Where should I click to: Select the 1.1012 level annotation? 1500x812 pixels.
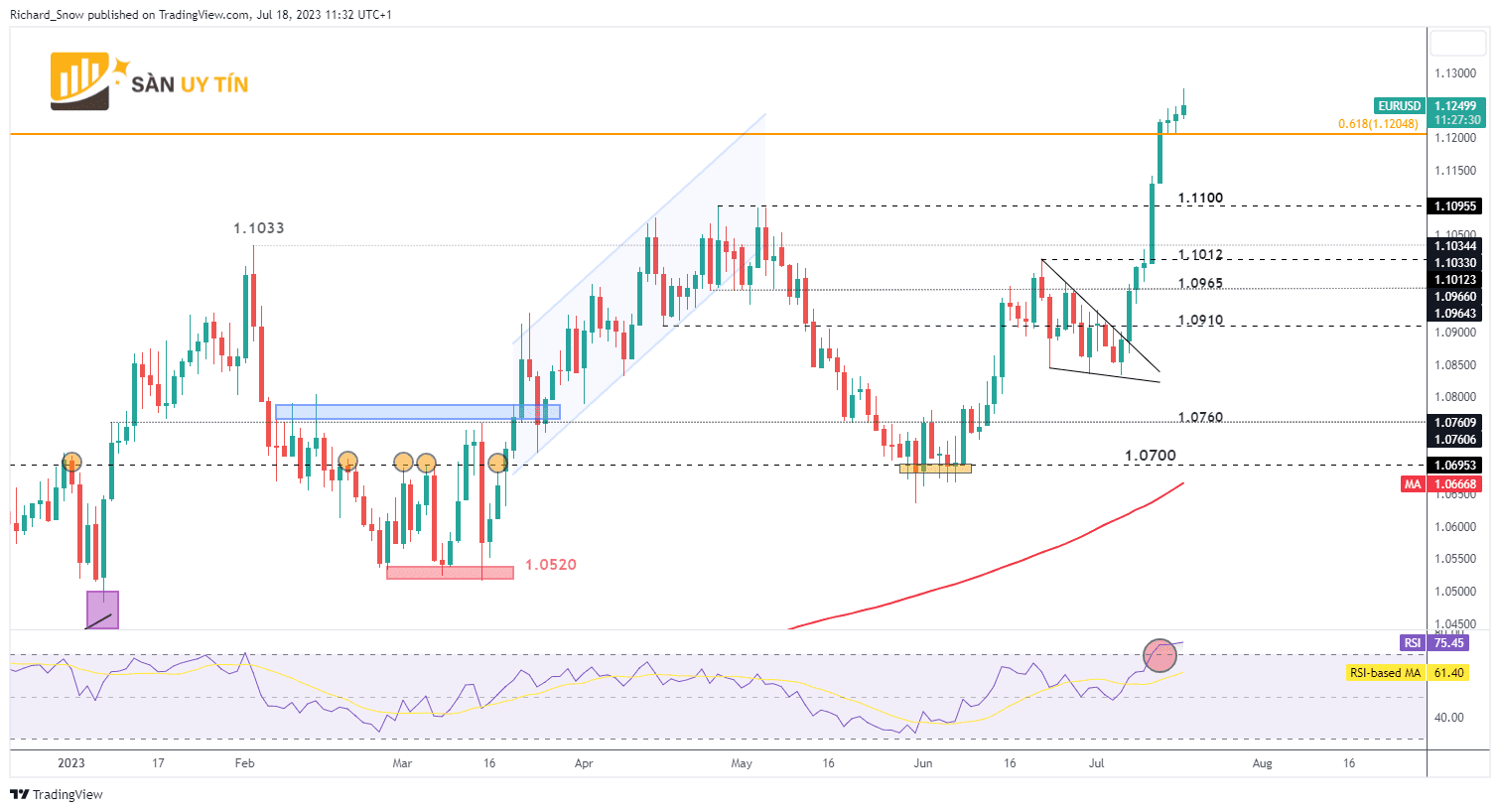point(1200,255)
